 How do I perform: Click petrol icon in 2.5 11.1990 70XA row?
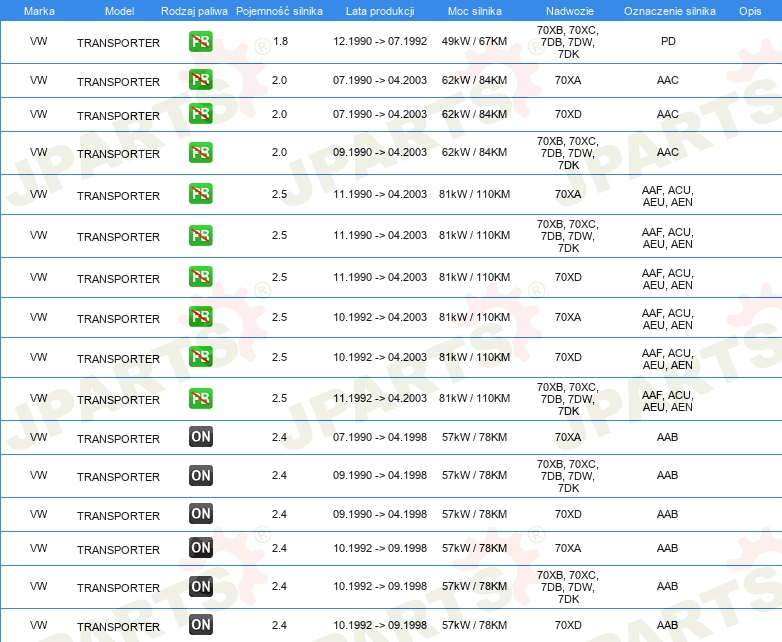click(x=200, y=194)
